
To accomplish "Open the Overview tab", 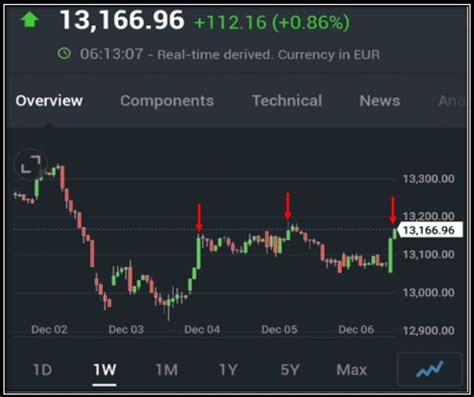I will 49,101.
